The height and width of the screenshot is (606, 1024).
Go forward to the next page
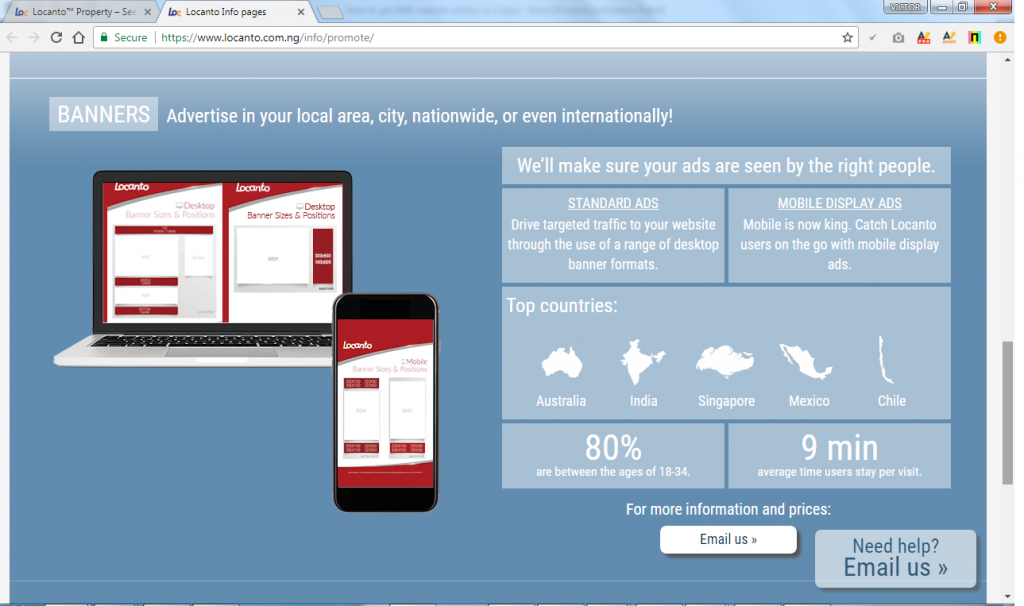click(34, 37)
